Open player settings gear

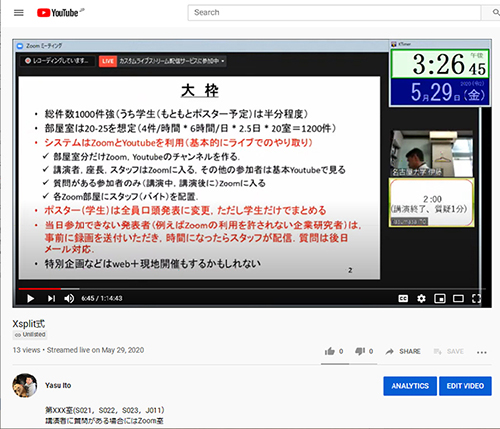point(421,298)
